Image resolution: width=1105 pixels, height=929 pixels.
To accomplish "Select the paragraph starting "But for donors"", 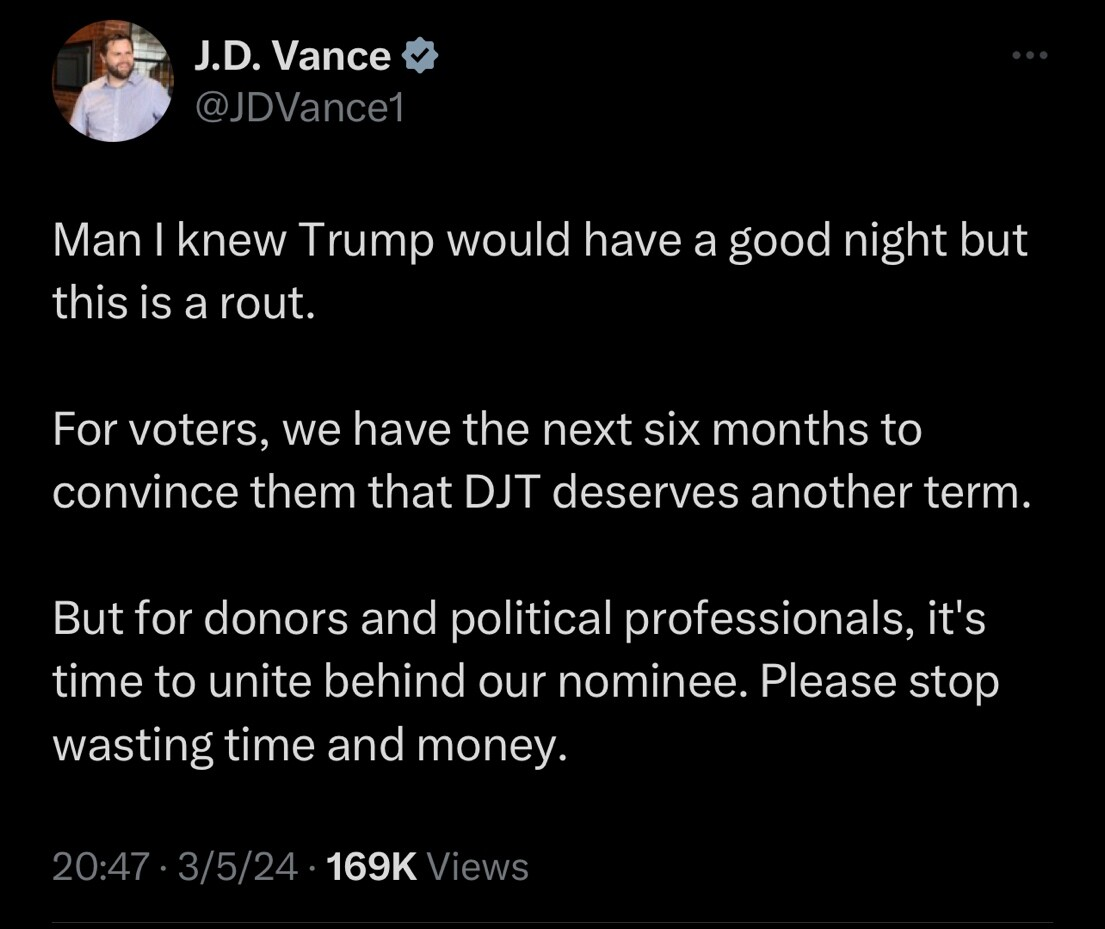I will pyautogui.click(x=526, y=681).
